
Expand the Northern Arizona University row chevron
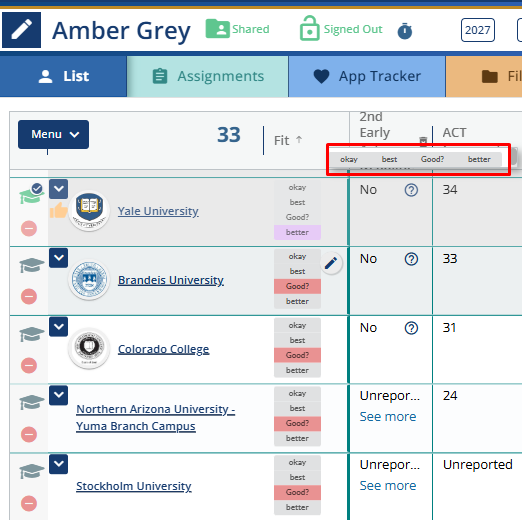pos(59,396)
